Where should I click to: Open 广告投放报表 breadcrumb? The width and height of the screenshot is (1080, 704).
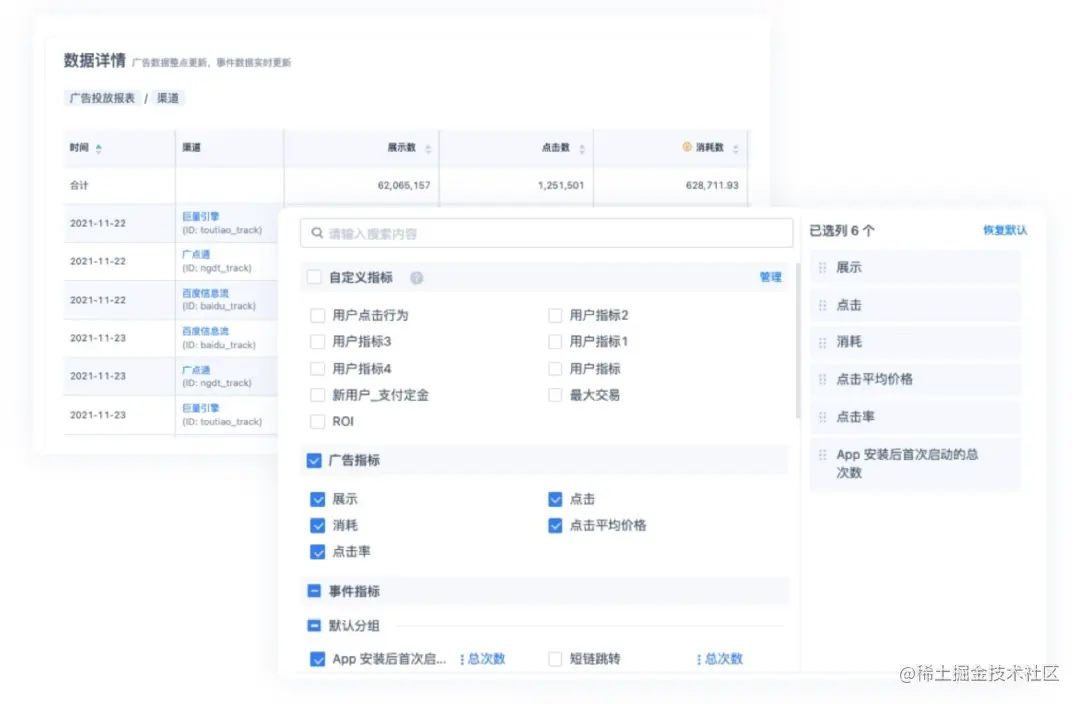tap(102, 98)
